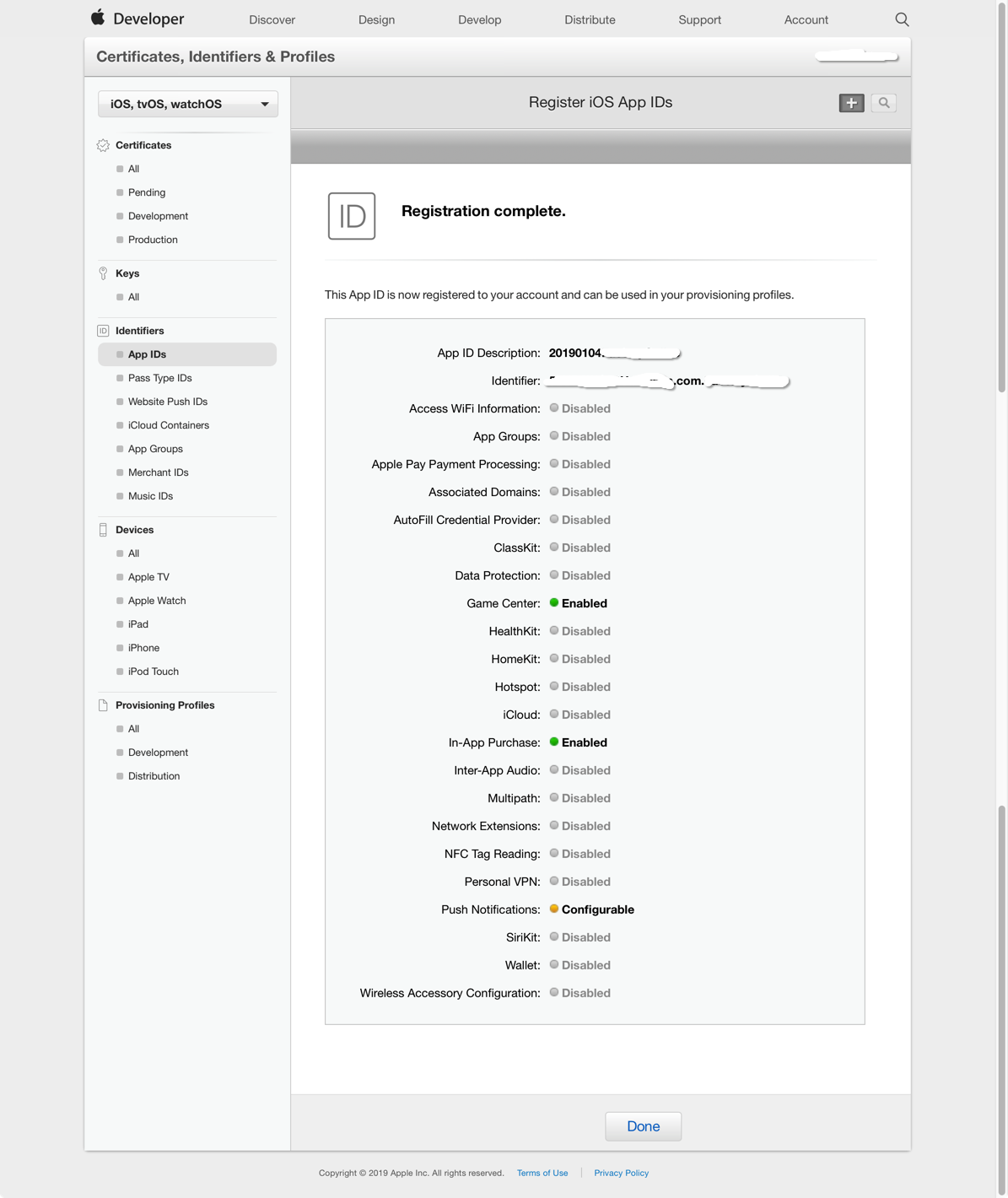This screenshot has height=1198, width=1008.
Task: Click the Apple Developer logo
Action: [137, 19]
